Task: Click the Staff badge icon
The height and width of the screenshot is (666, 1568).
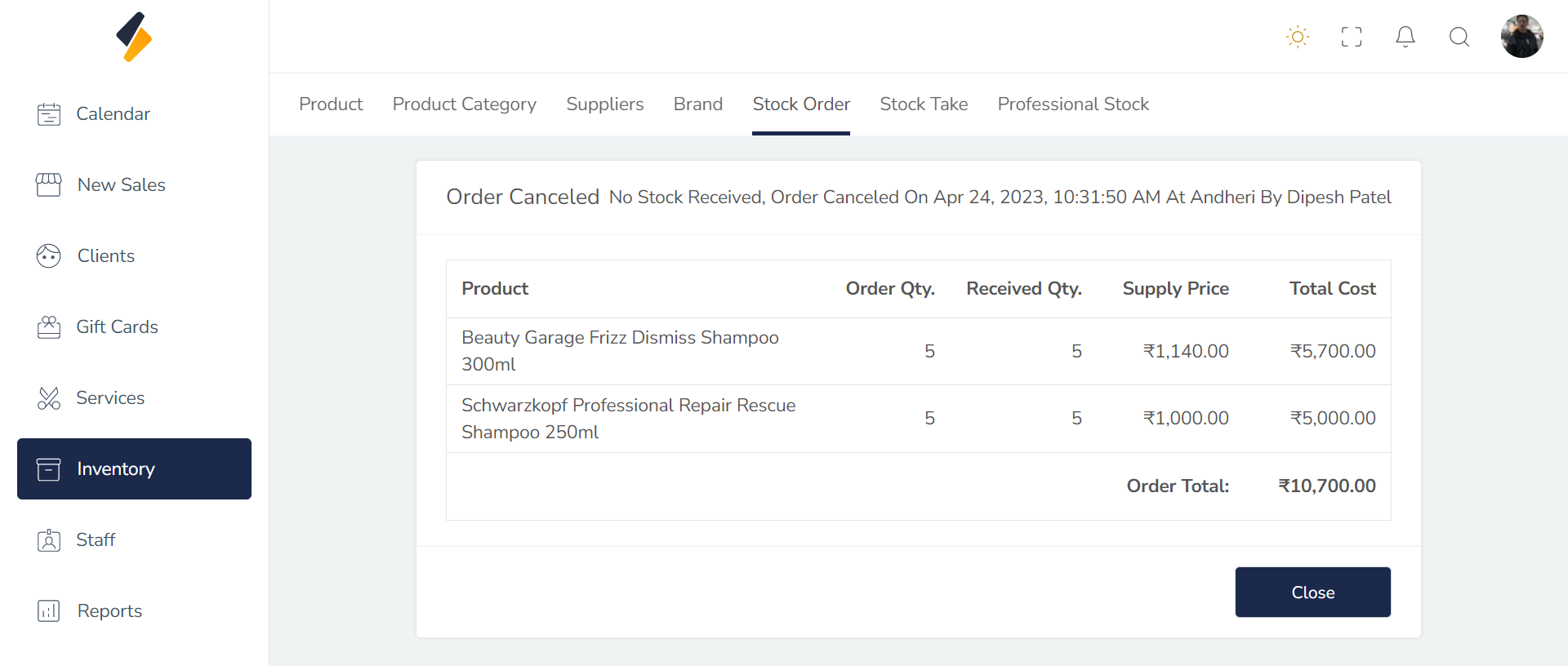Action: tap(49, 540)
